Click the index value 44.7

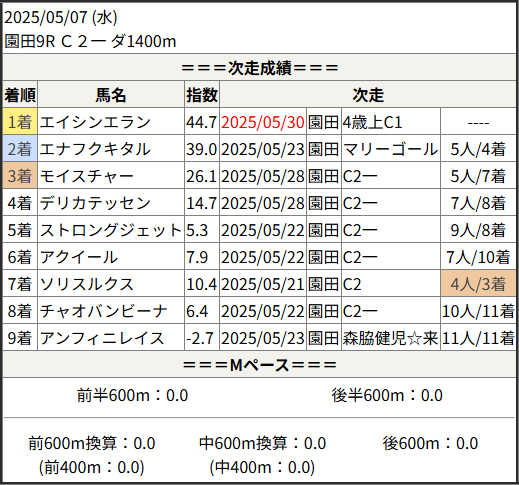point(202,122)
